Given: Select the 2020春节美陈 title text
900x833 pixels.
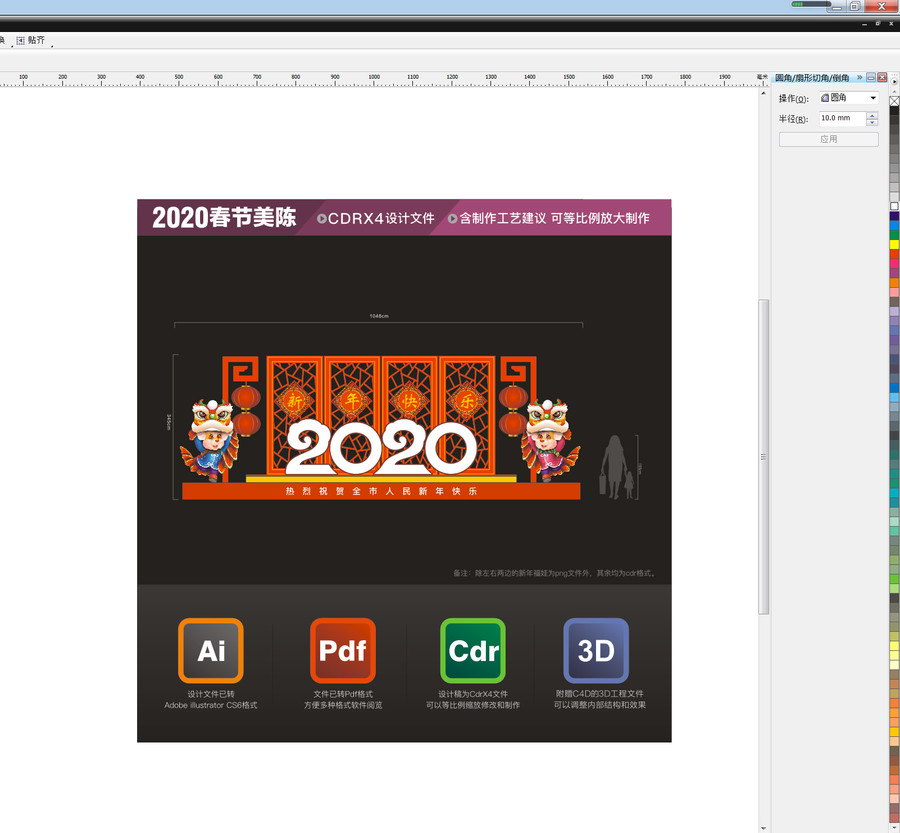Looking at the screenshot, I should pyautogui.click(x=224, y=218).
